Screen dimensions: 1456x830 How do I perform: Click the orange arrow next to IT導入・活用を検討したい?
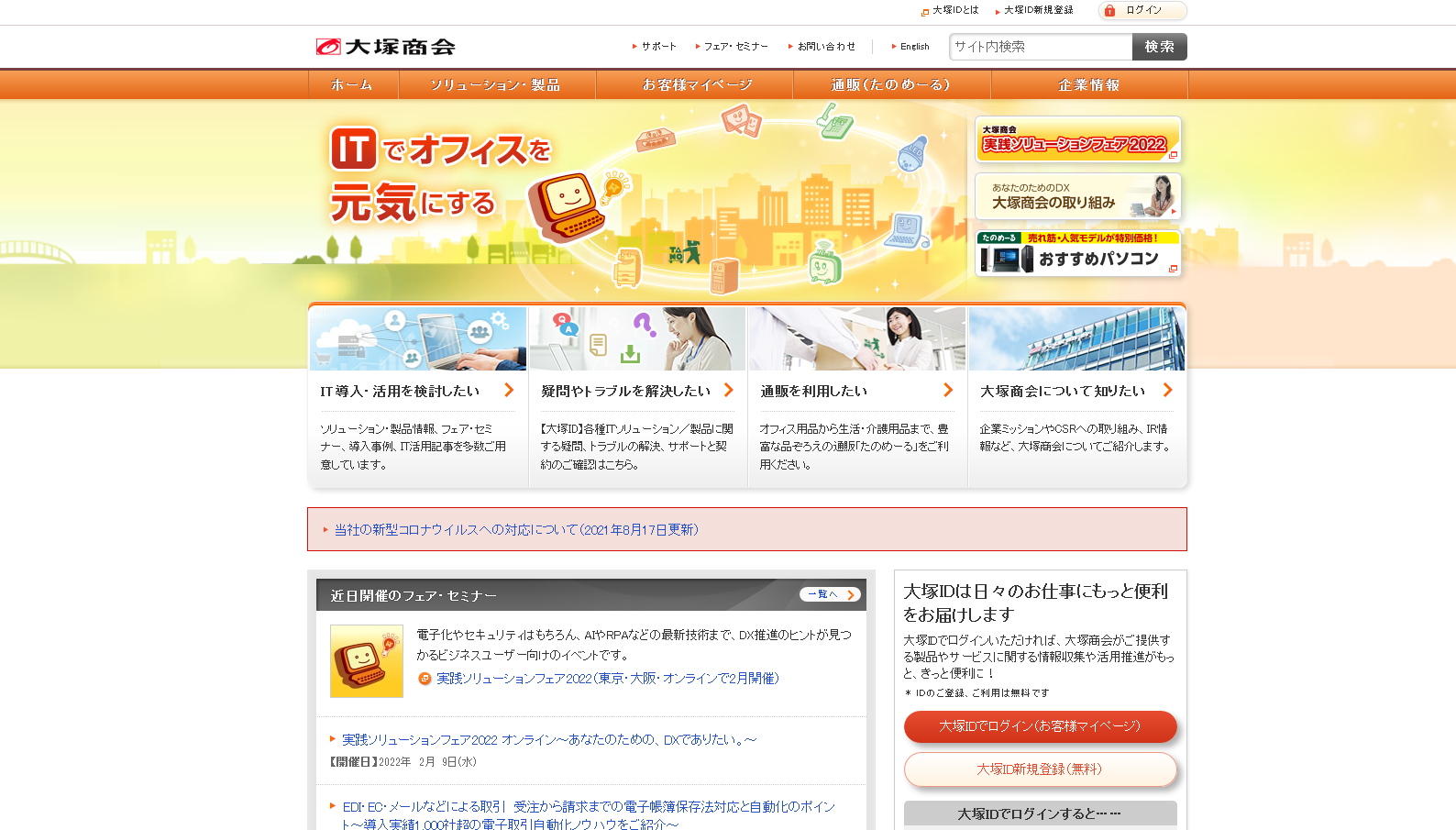click(x=509, y=390)
